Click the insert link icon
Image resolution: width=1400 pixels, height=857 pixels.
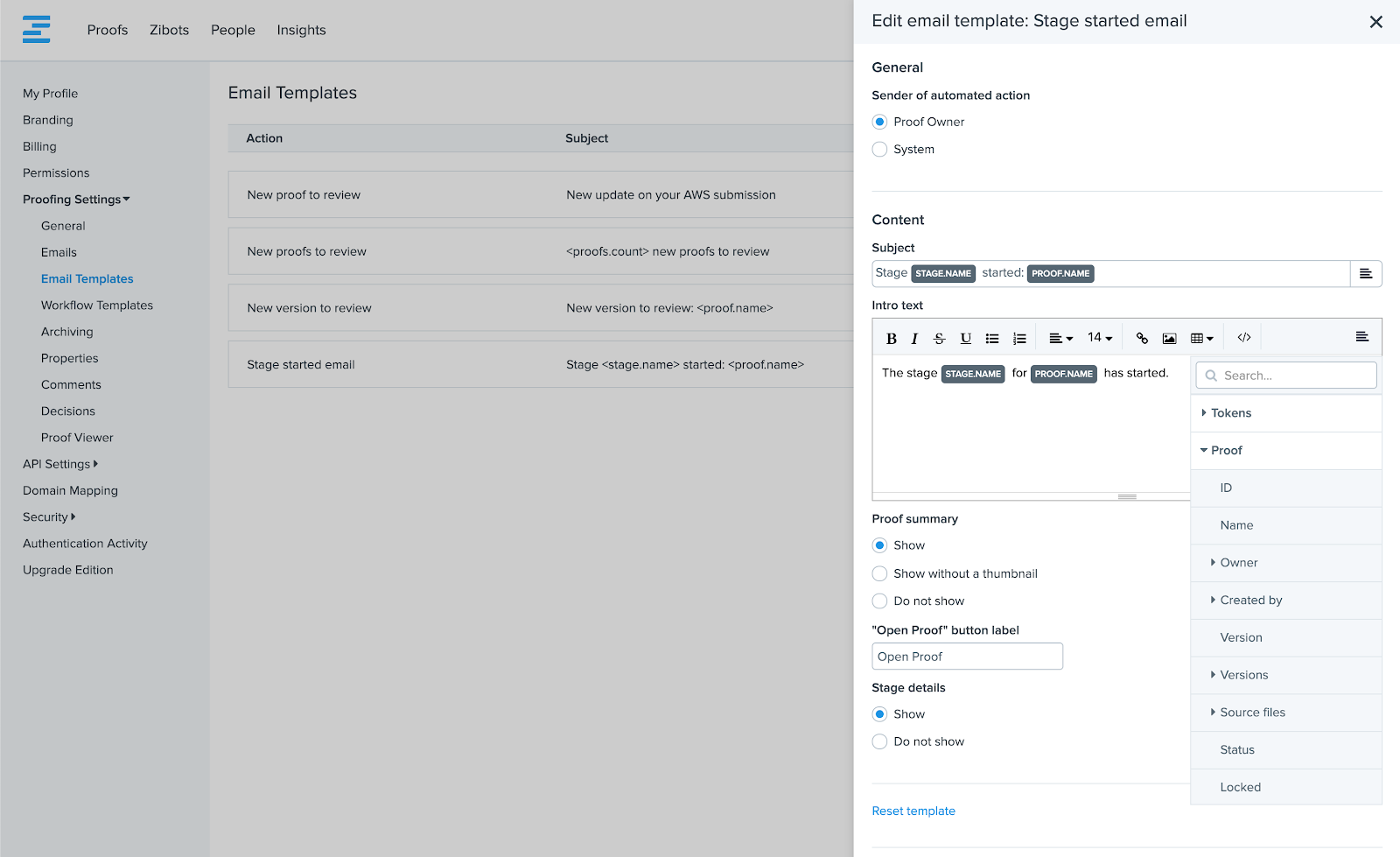click(1142, 338)
